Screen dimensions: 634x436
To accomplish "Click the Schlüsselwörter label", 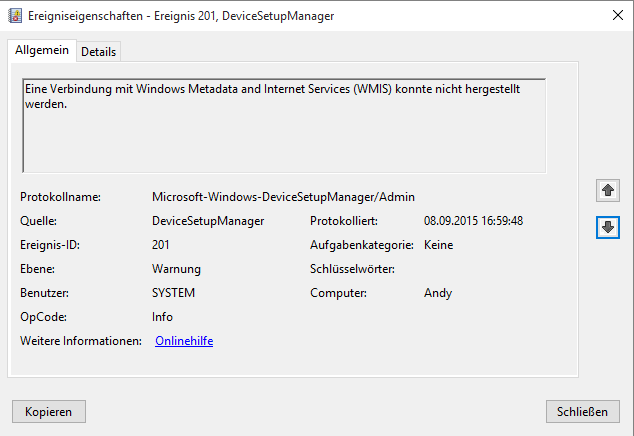I will pos(353,269).
